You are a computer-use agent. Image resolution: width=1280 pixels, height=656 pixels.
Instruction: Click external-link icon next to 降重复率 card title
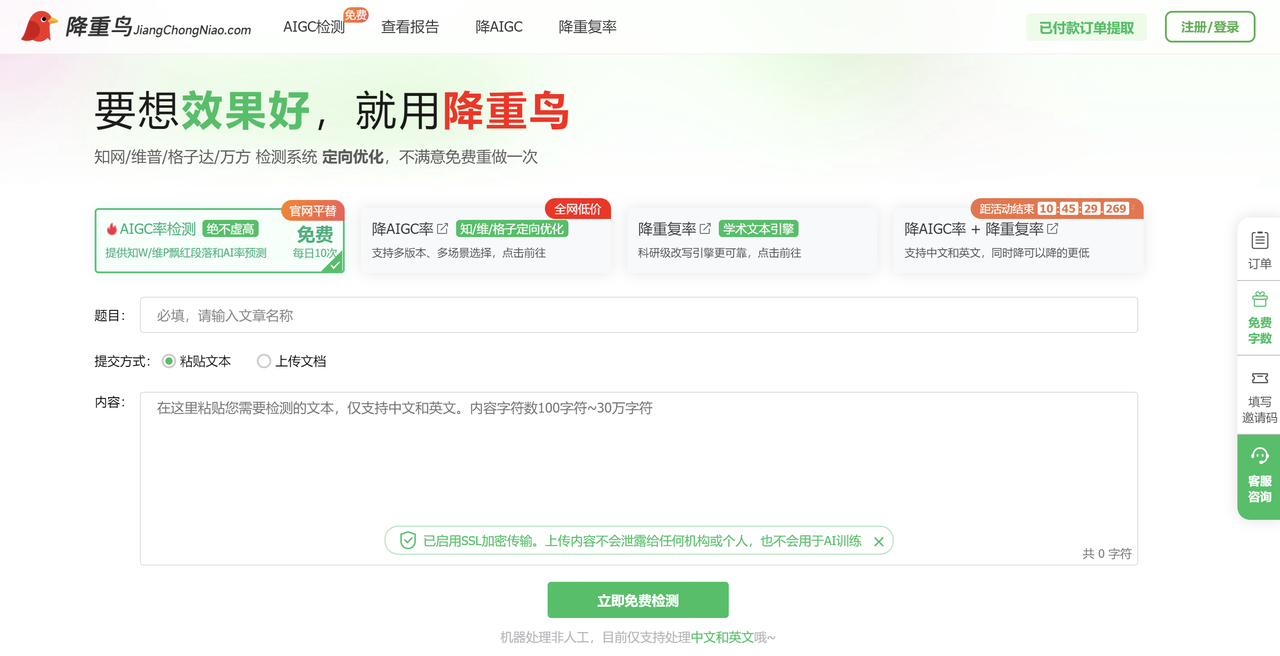pos(705,229)
